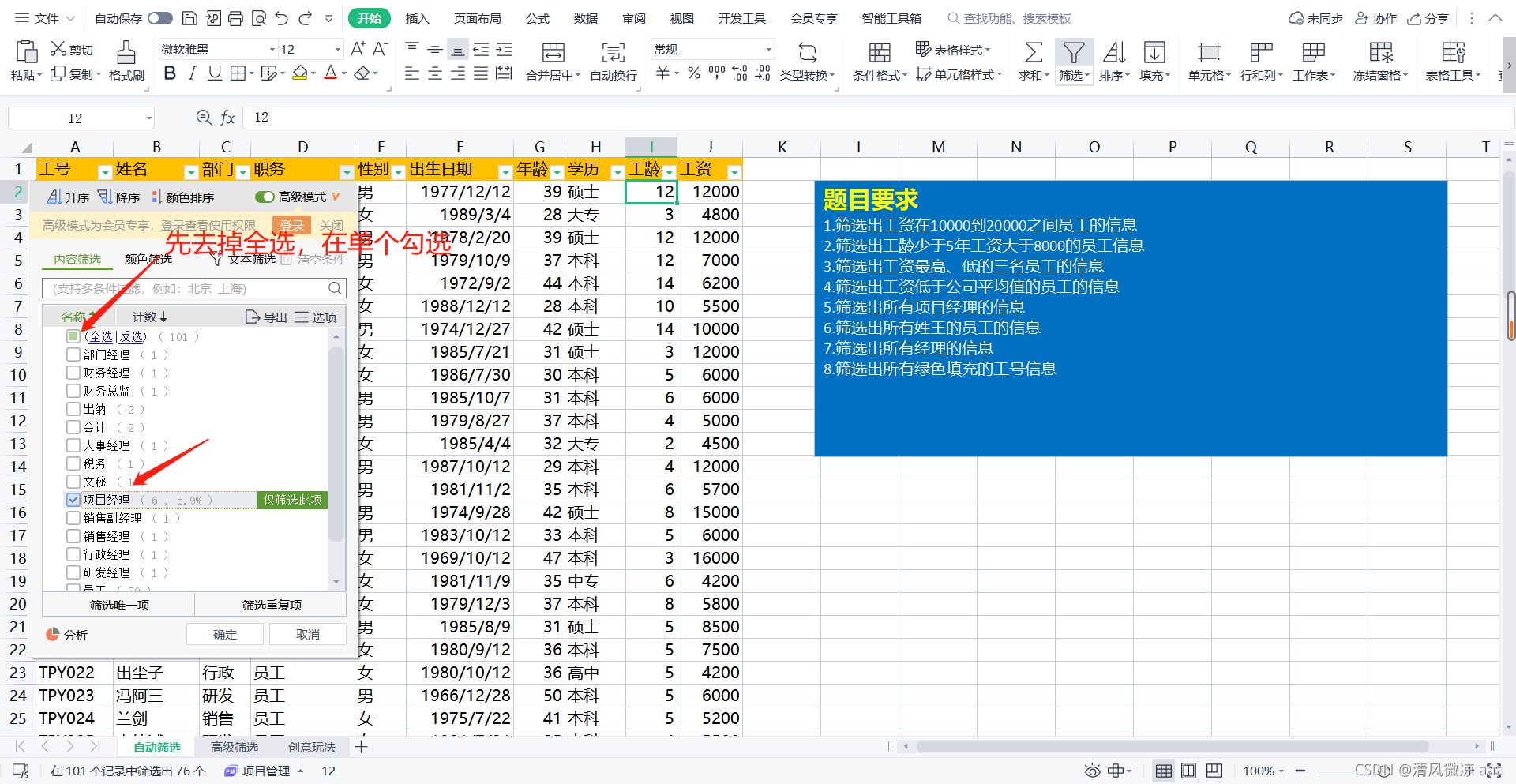Open the font size dropdown
This screenshot has height=784, width=1516.
click(338, 49)
